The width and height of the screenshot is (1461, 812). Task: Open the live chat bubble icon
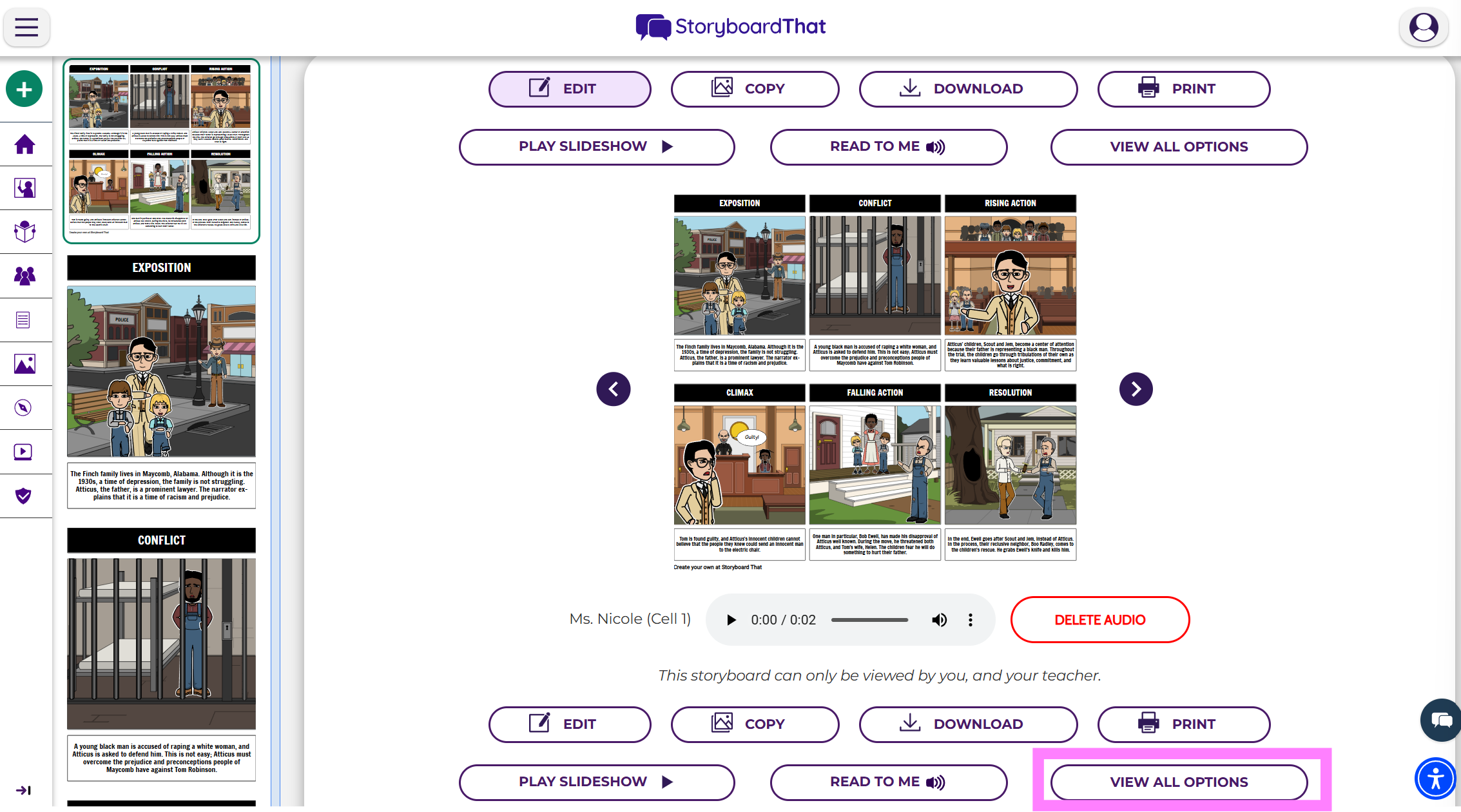tap(1440, 720)
